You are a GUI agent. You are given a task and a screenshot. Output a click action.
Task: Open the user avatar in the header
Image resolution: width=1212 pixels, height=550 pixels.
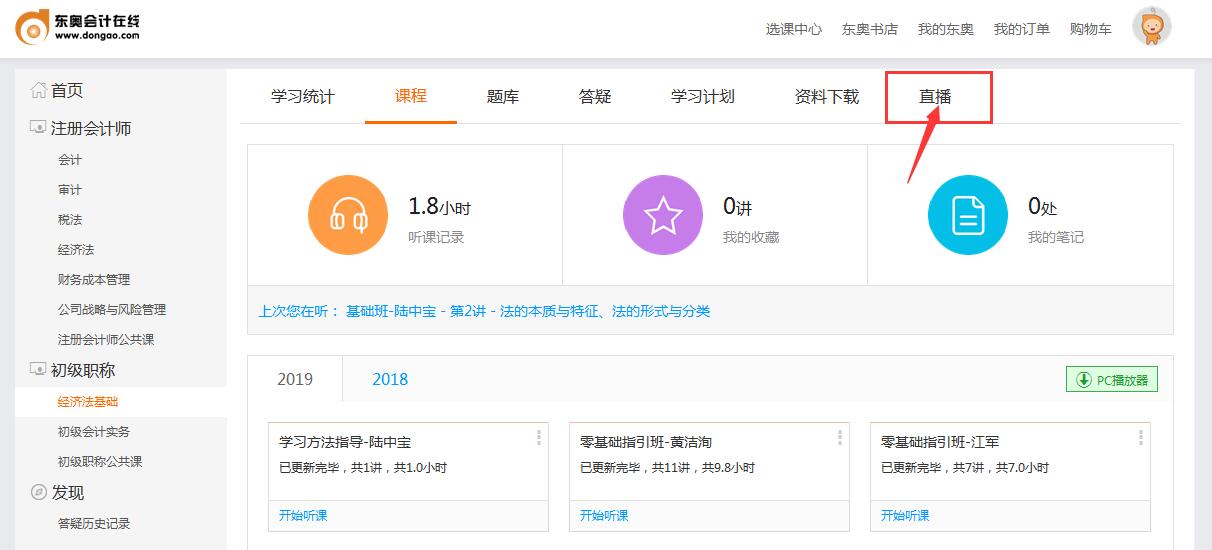click(1151, 27)
